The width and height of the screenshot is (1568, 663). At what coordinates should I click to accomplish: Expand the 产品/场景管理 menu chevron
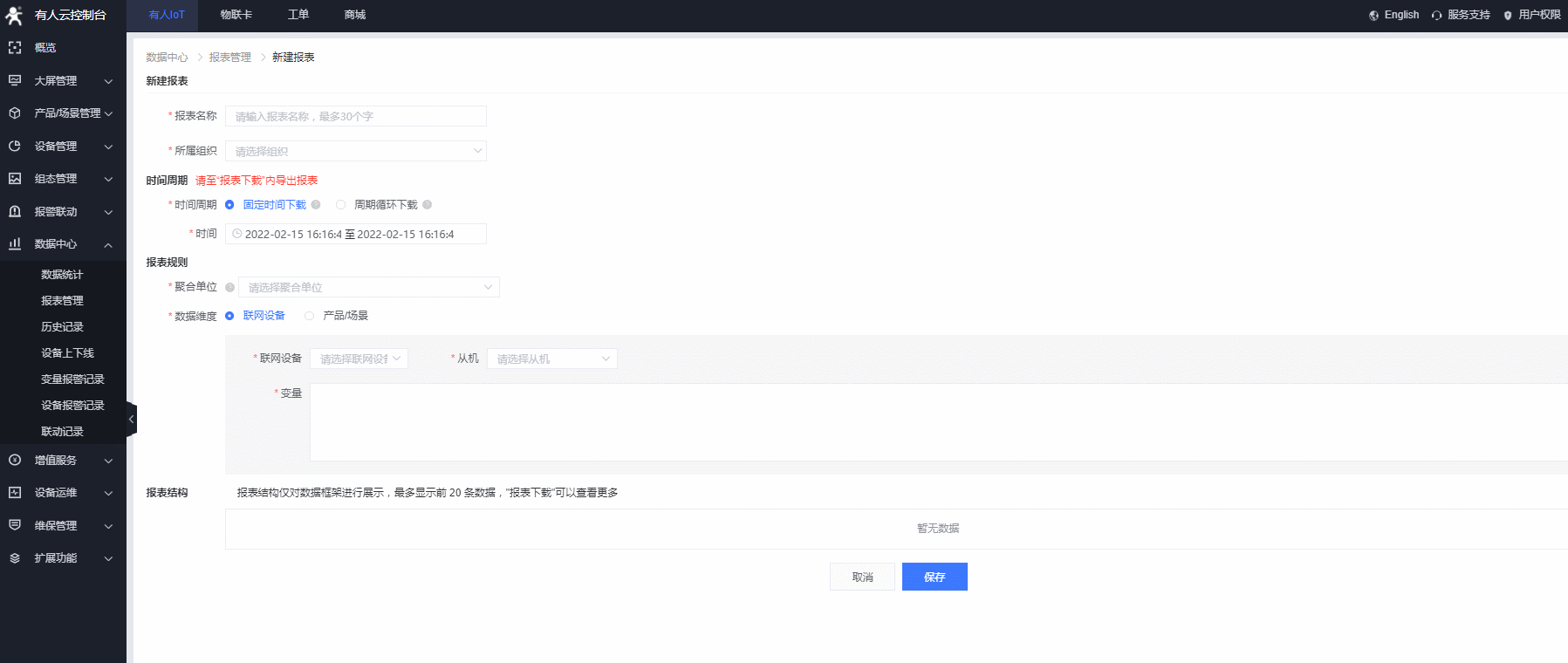point(108,113)
